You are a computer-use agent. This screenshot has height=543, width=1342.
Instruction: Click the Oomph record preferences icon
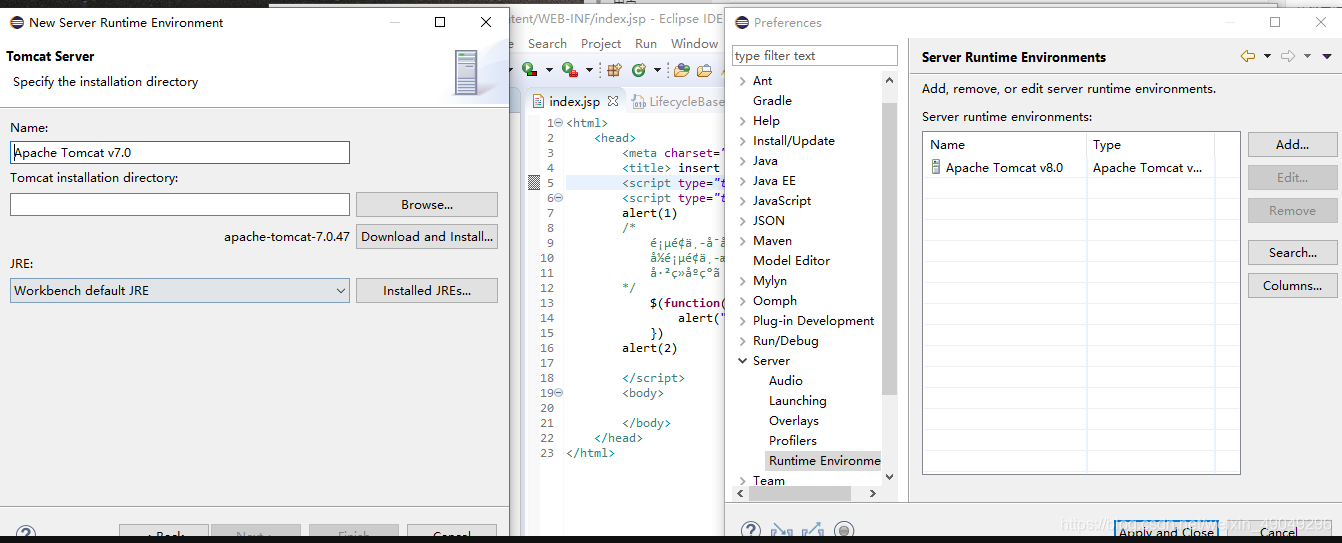[x=844, y=530]
